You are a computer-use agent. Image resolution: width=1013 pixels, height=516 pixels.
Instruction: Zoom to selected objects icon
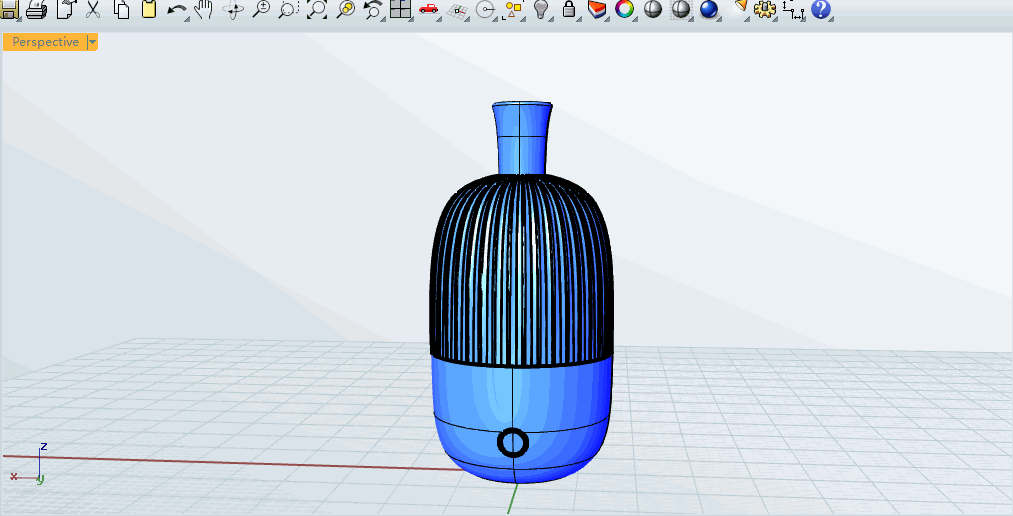tap(346, 9)
